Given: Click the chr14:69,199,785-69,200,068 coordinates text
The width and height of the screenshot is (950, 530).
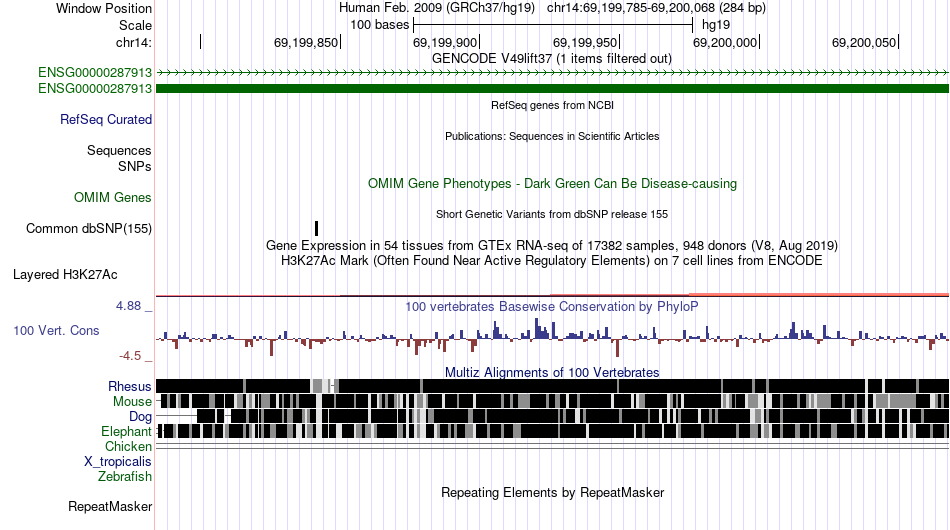Looking at the screenshot, I should (656, 8).
